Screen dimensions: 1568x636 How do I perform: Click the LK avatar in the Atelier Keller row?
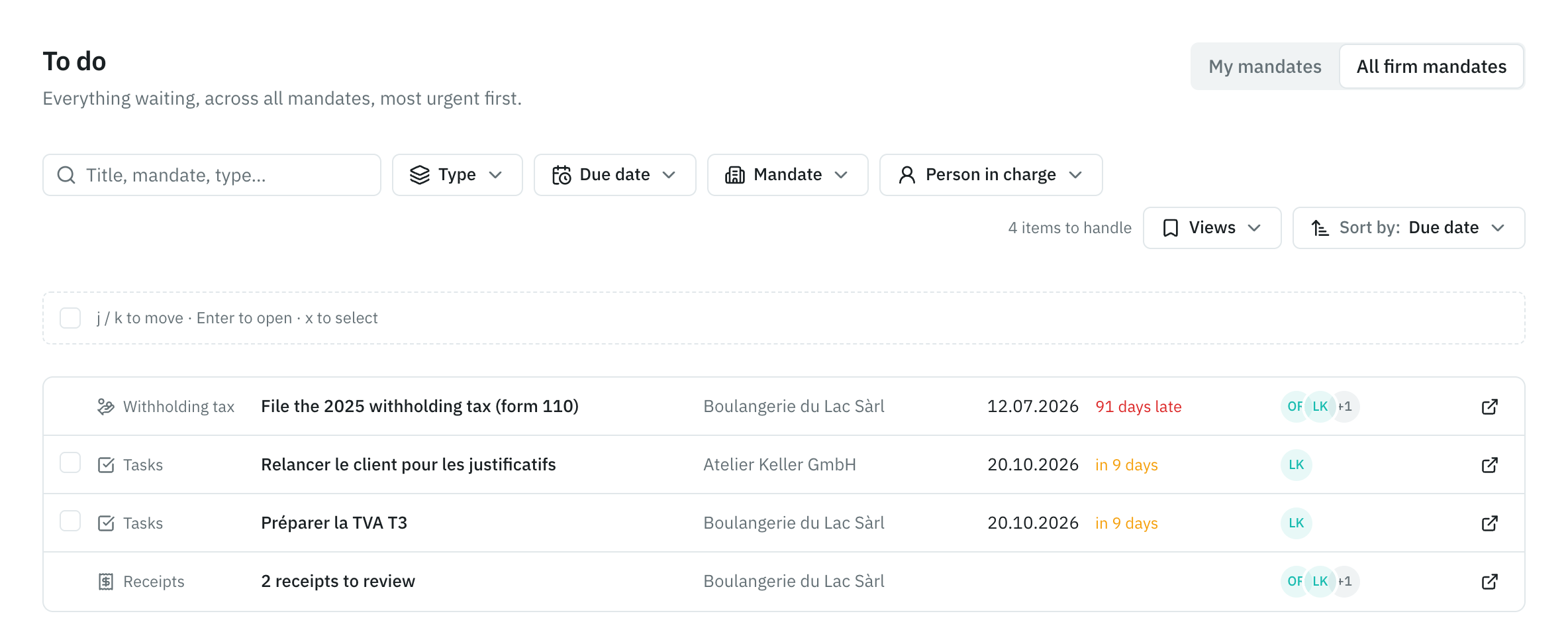1296,465
